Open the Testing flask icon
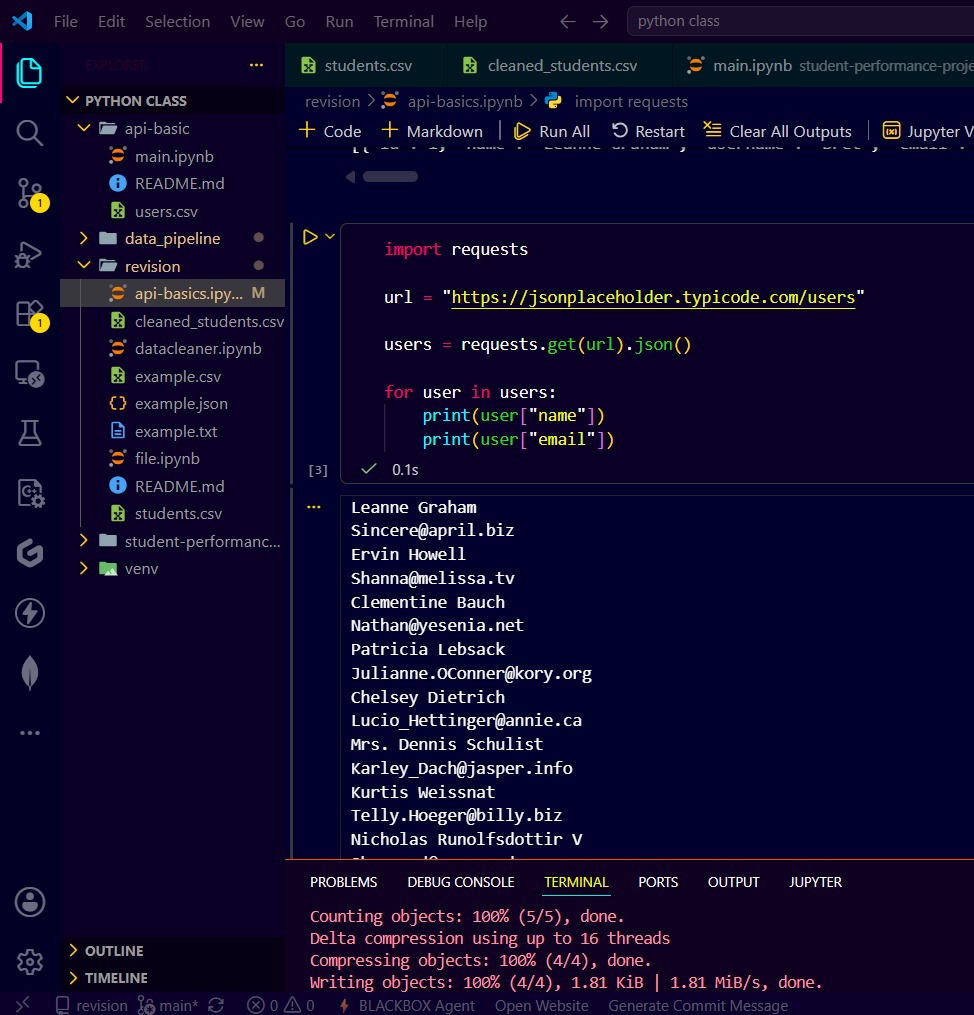 (x=29, y=432)
